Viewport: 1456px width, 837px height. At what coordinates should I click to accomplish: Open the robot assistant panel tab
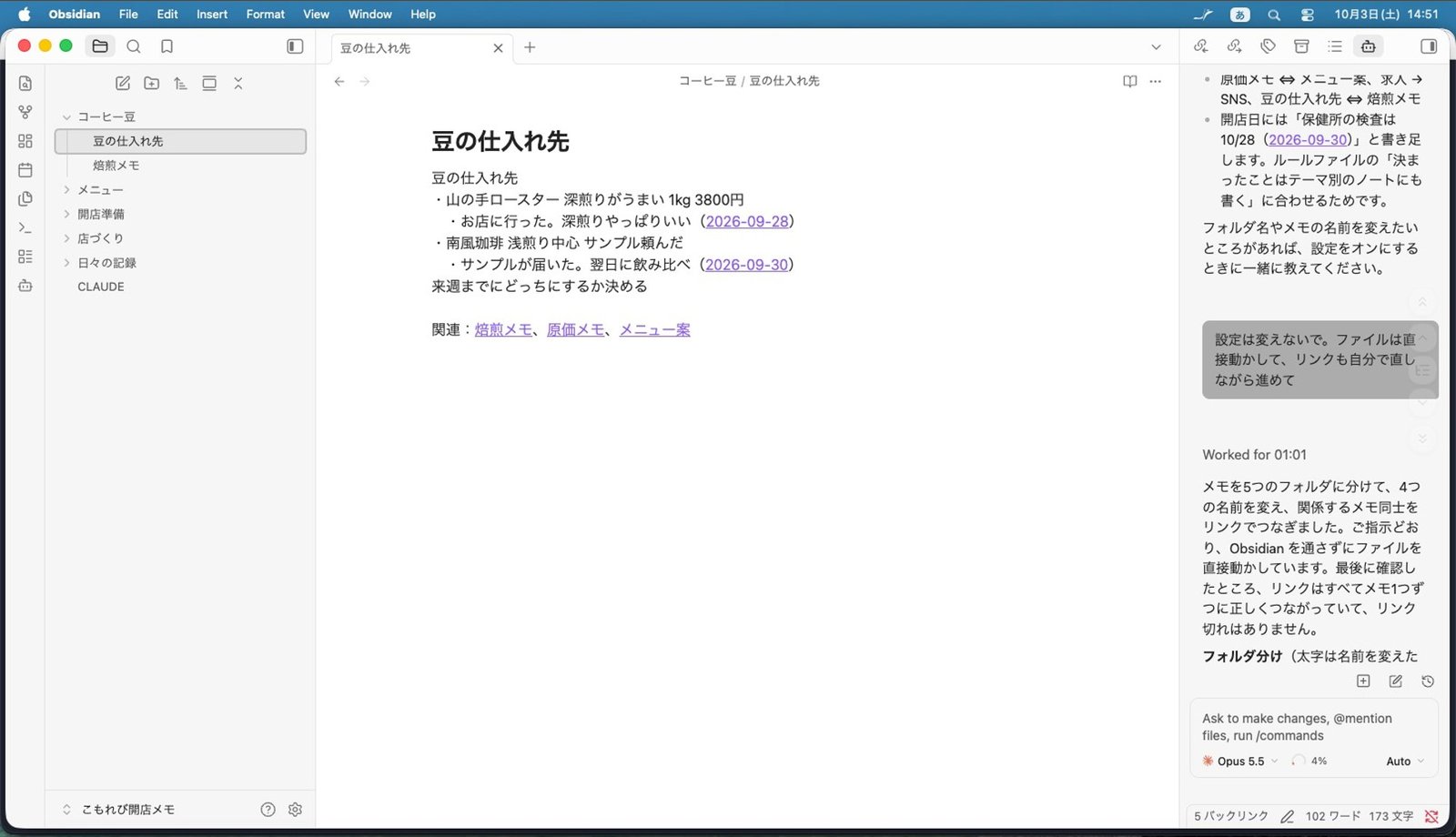tap(1368, 46)
